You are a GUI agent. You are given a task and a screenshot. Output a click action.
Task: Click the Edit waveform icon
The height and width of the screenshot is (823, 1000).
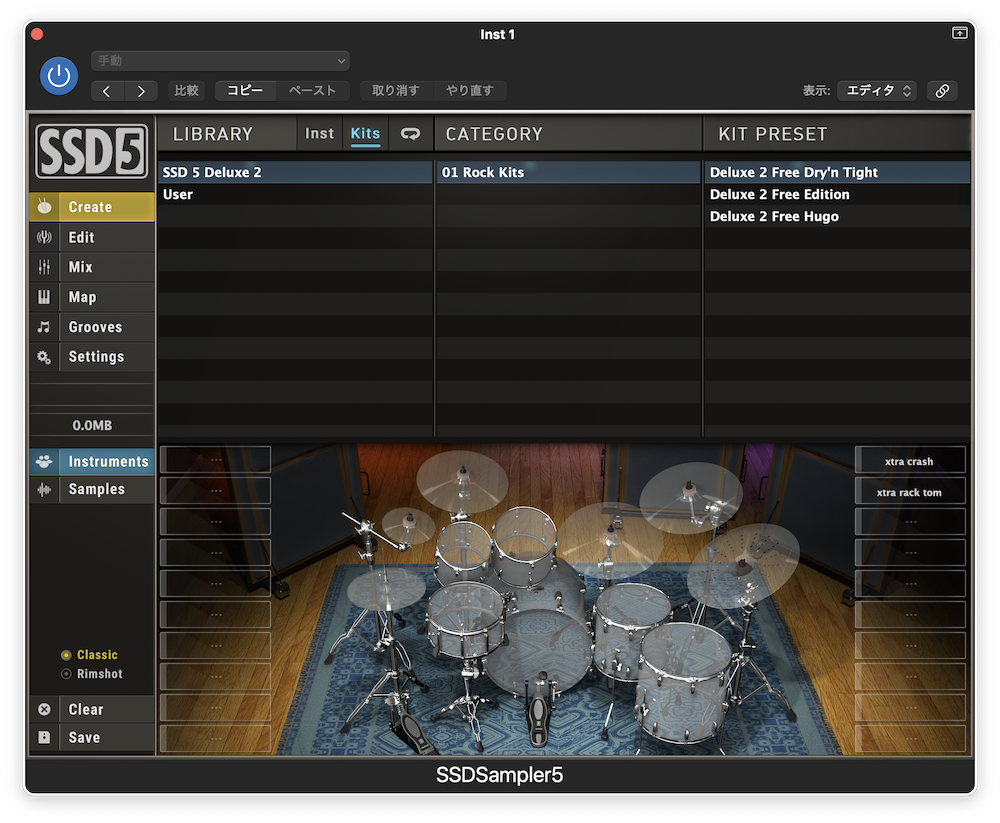[44, 237]
